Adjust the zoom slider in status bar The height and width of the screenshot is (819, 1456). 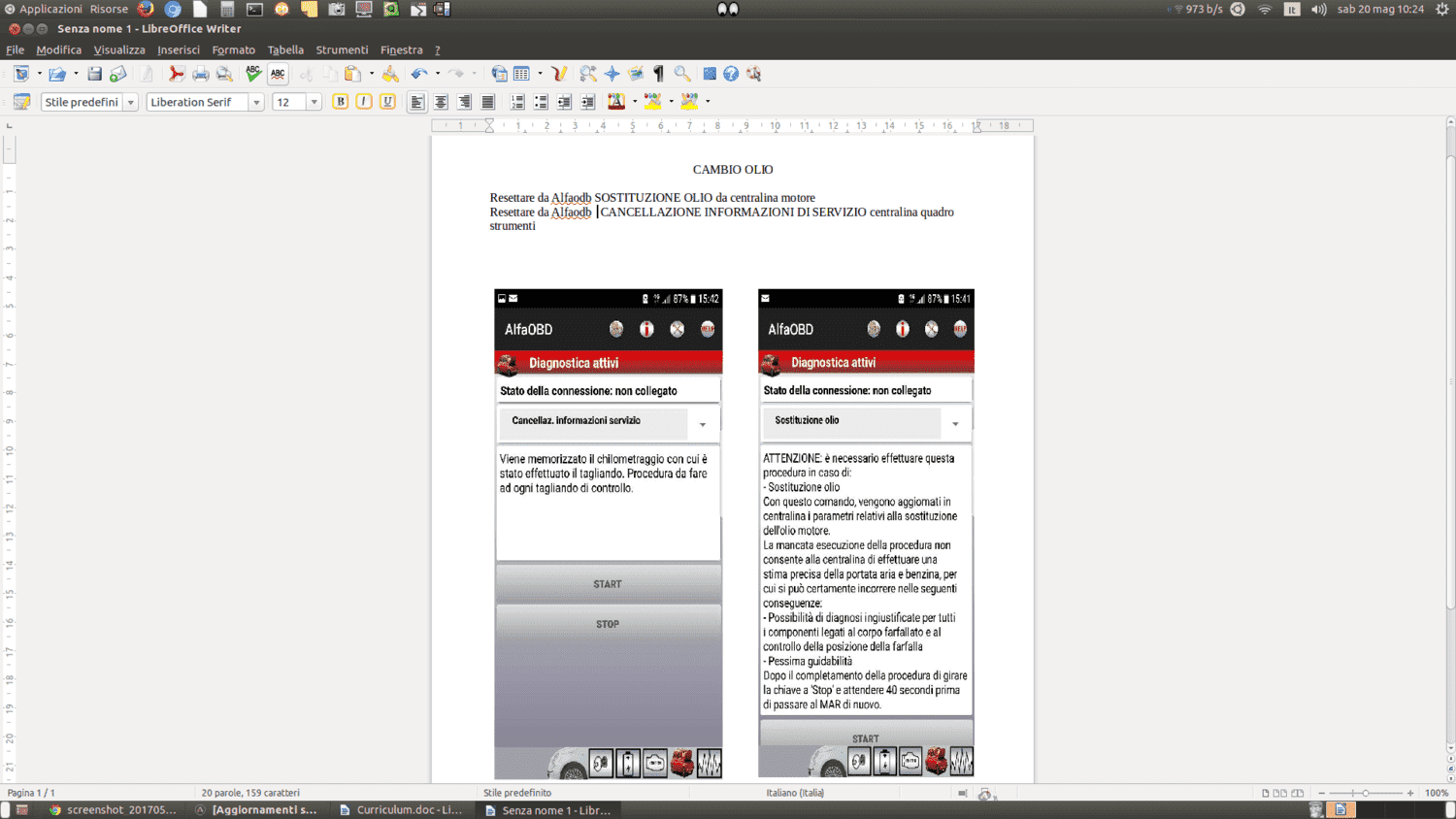pyautogui.click(x=1366, y=793)
